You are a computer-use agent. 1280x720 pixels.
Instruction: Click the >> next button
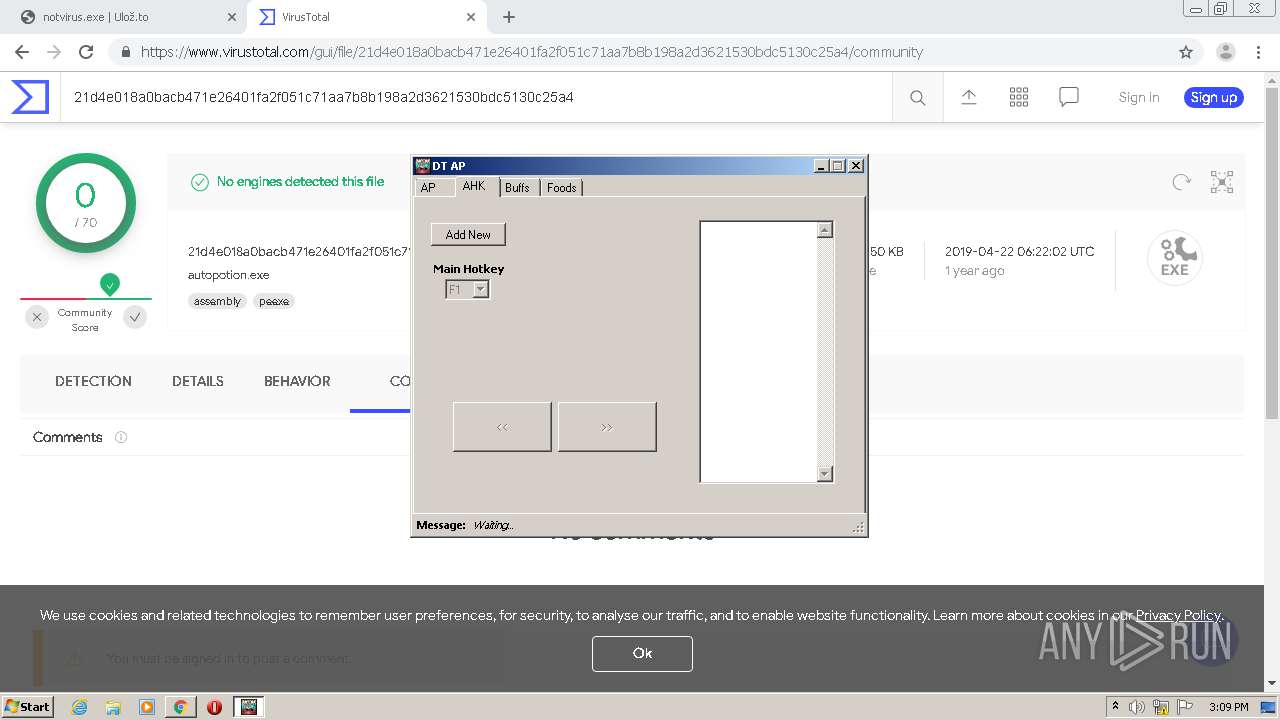pos(607,427)
